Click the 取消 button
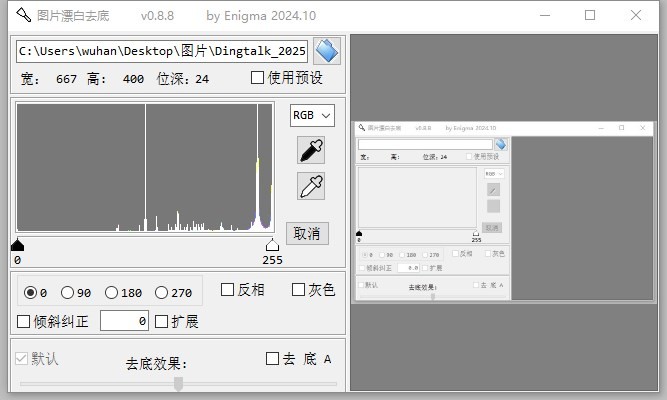667x400 pixels. point(307,234)
